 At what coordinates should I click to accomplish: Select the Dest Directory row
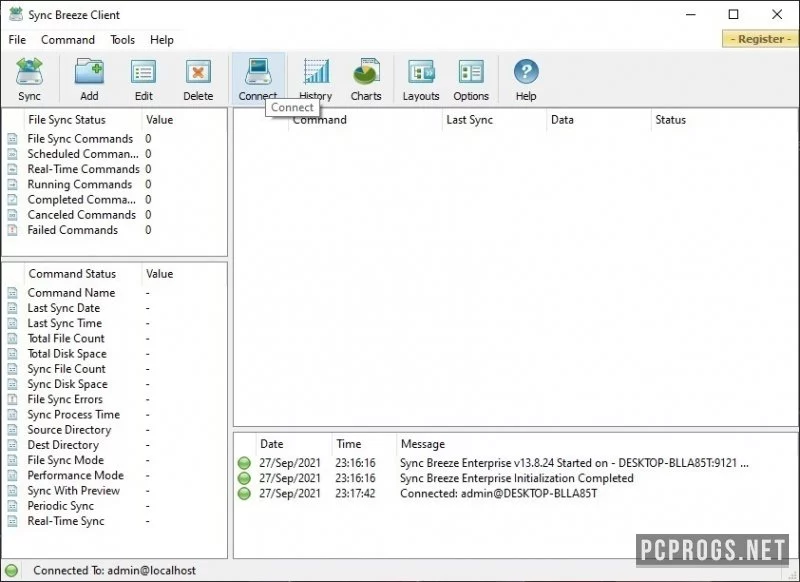click(x=115, y=445)
